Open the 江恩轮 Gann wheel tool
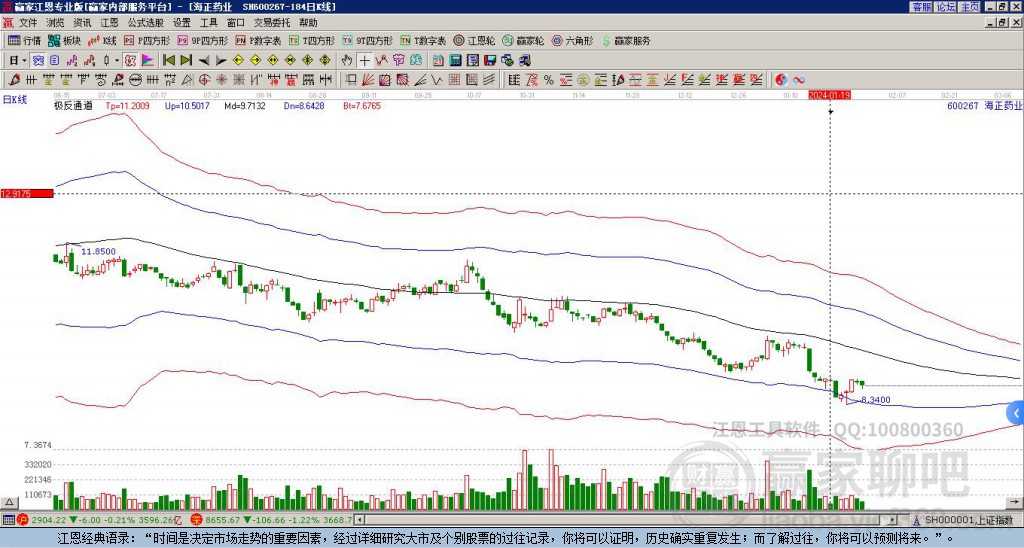Image resolution: width=1024 pixels, height=548 pixels. pos(474,40)
